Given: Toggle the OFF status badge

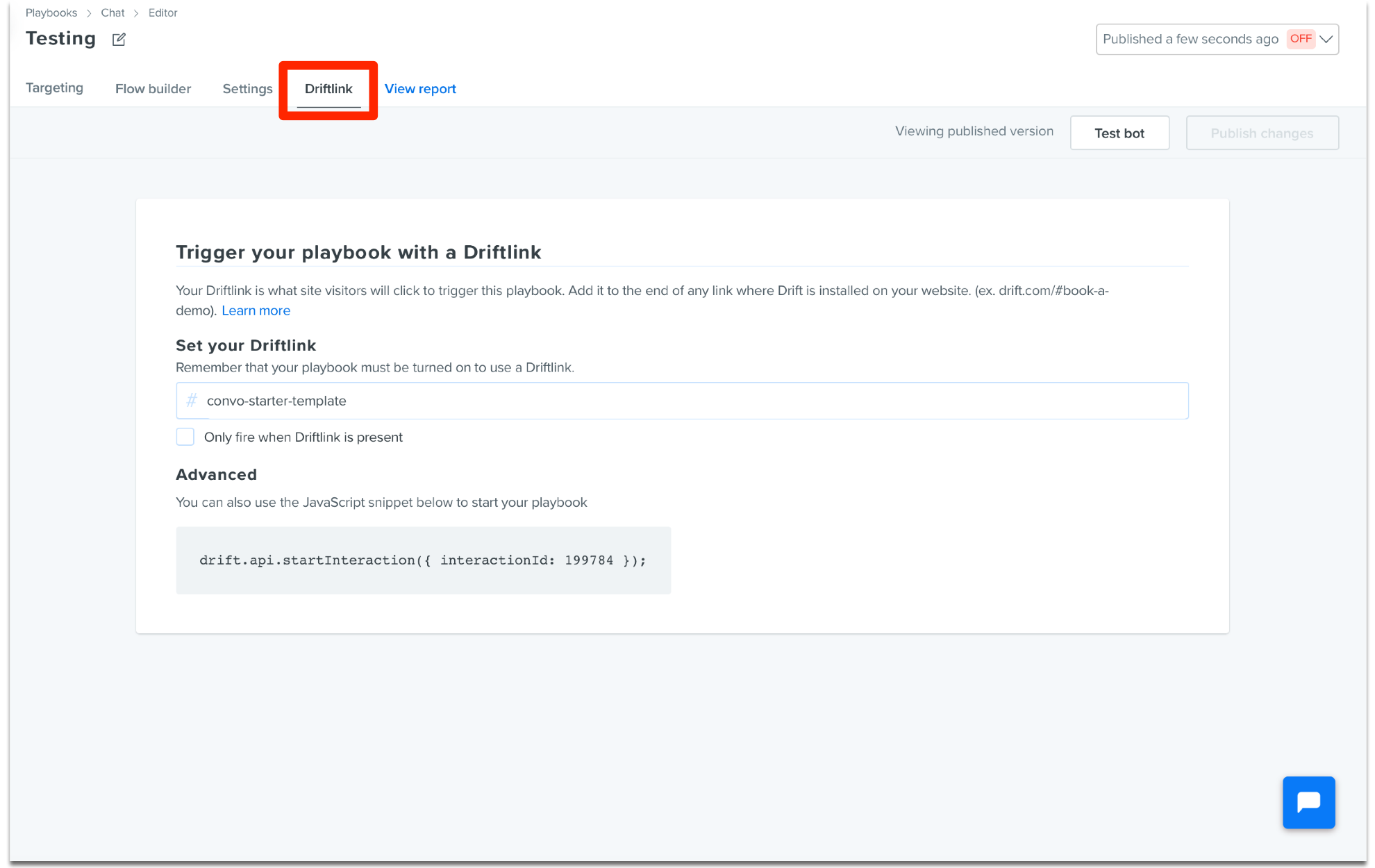Looking at the screenshot, I should click(x=1300, y=39).
